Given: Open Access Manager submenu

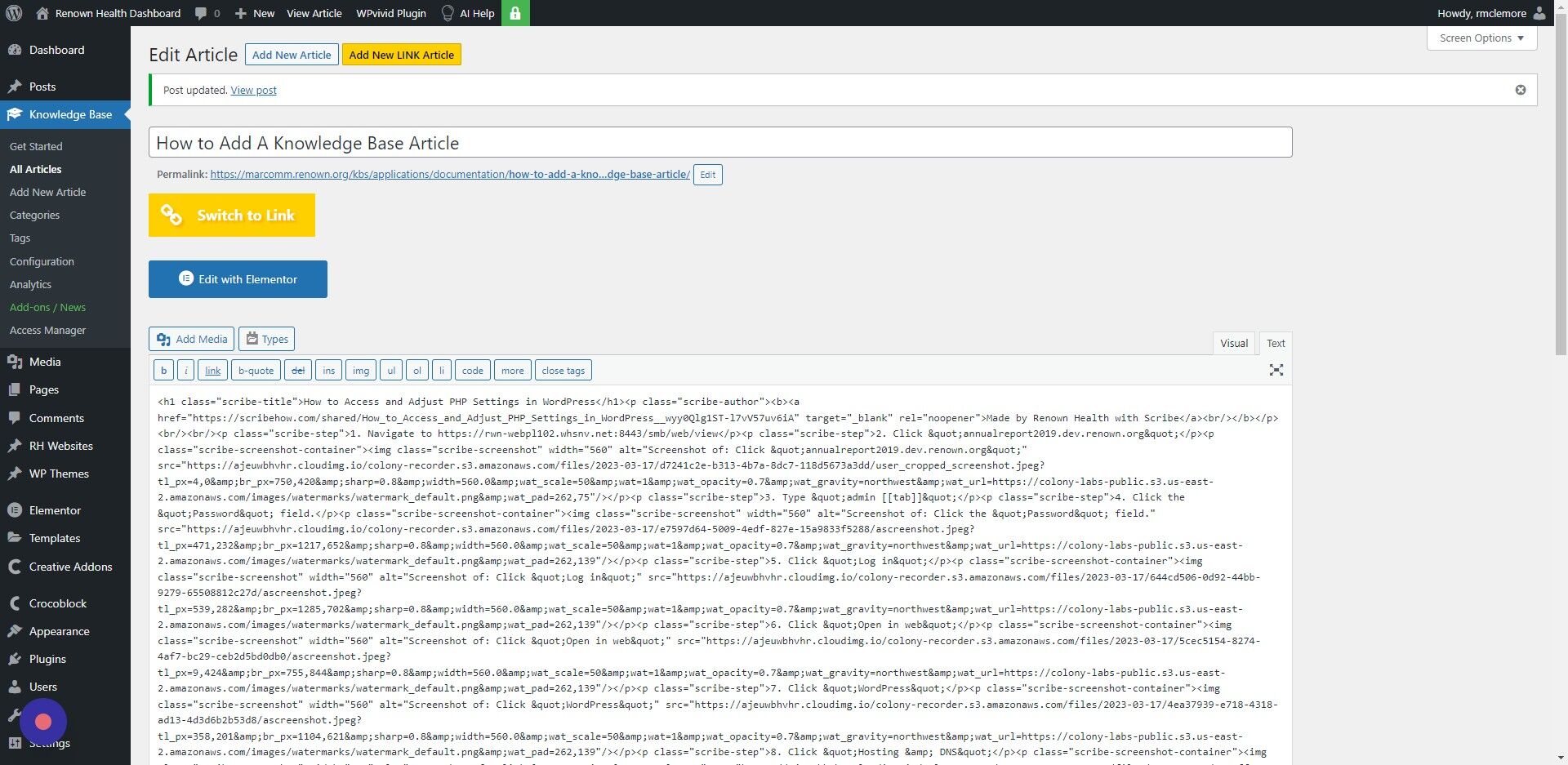Looking at the screenshot, I should click(47, 330).
